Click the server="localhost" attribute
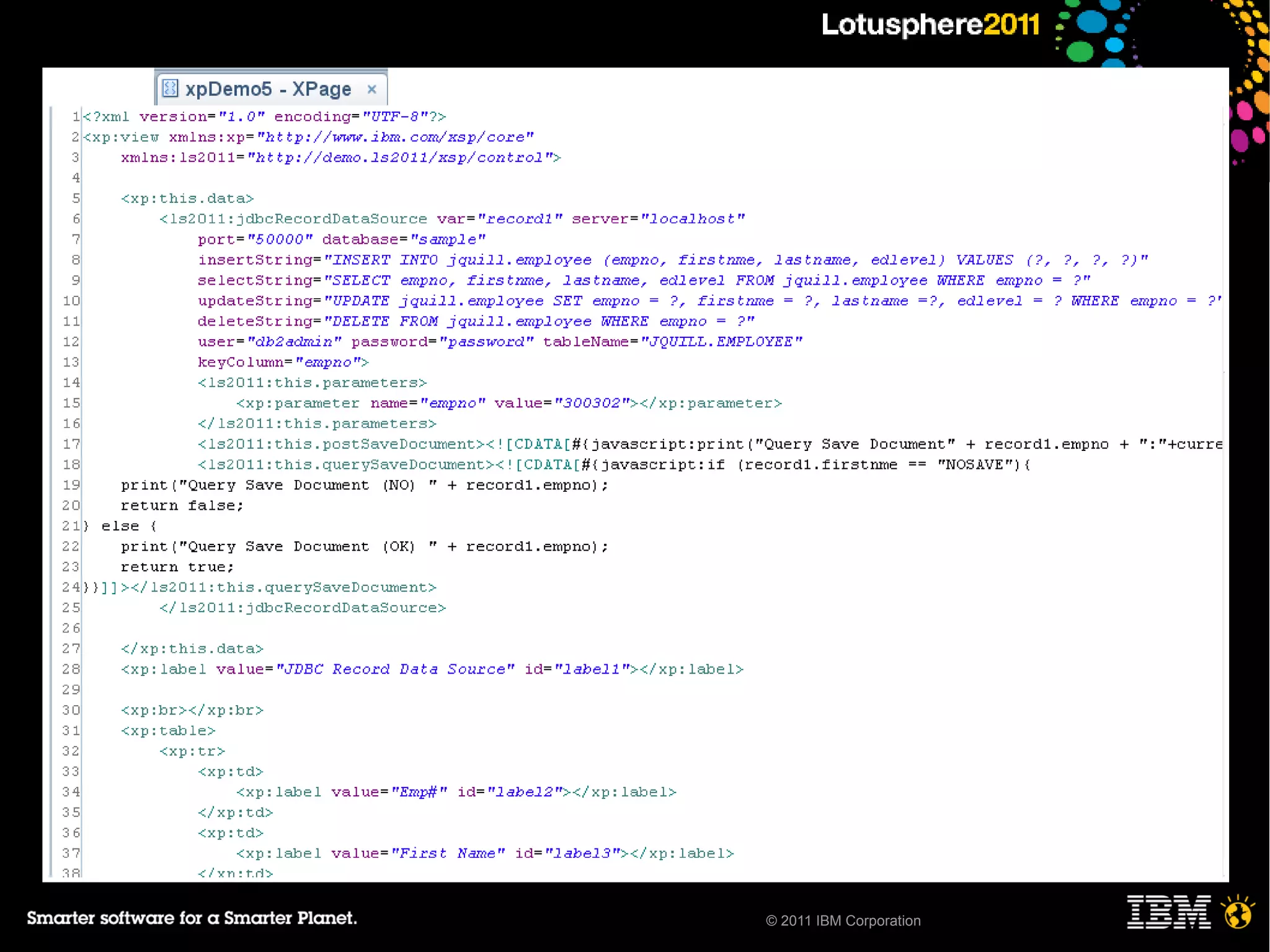This screenshot has width=1270, height=952. pos(657,219)
